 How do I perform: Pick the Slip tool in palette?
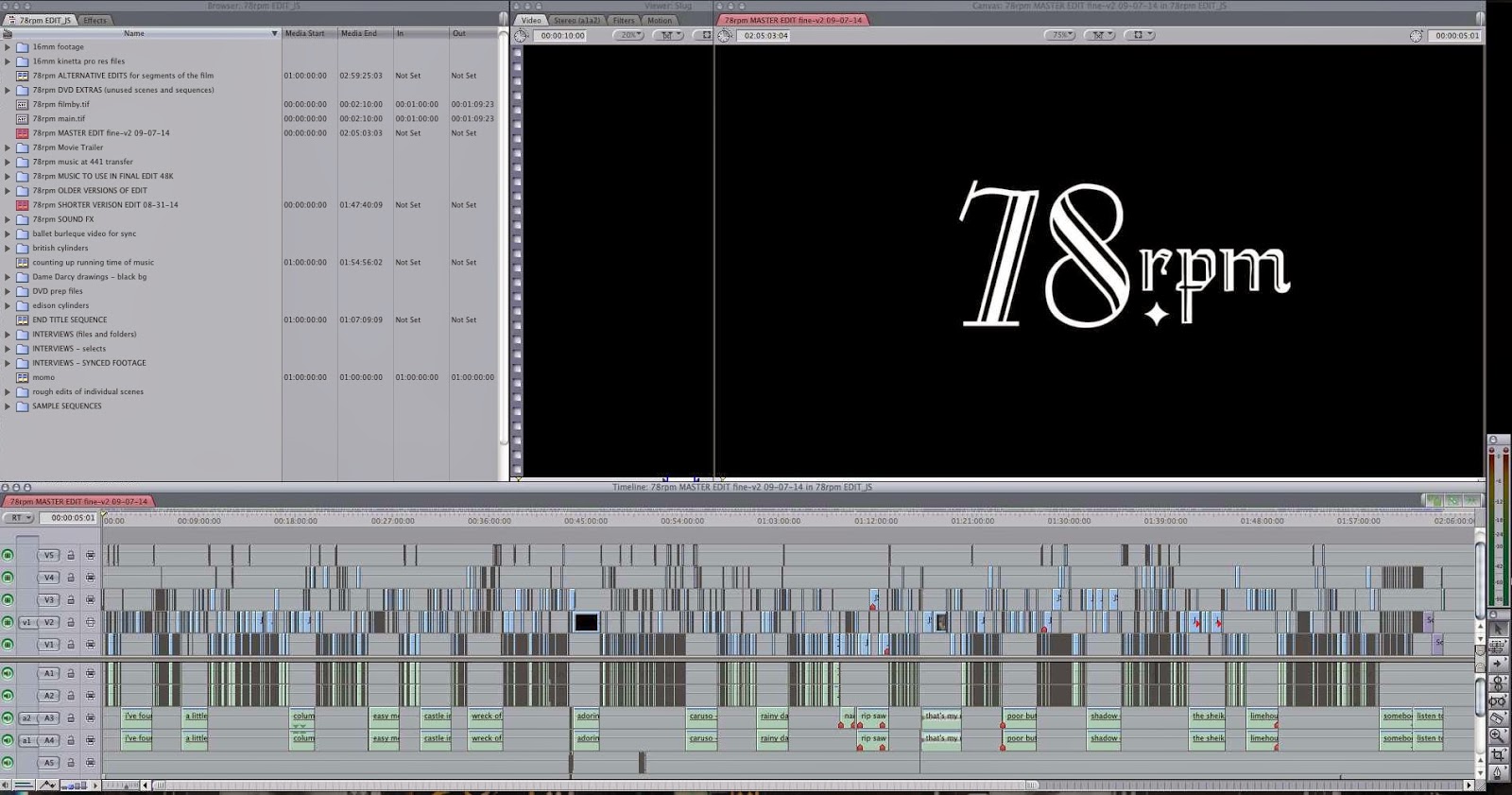(1498, 701)
